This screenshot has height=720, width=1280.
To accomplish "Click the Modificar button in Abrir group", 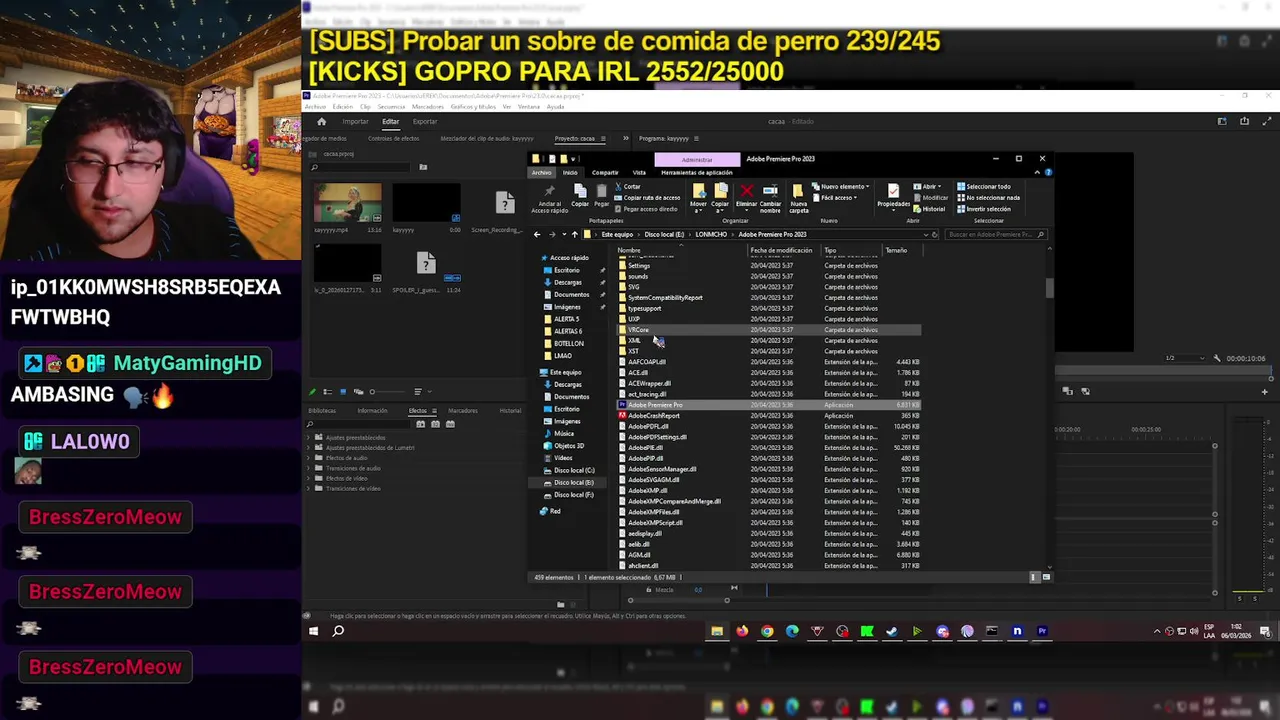I will [x=931, y=198].
